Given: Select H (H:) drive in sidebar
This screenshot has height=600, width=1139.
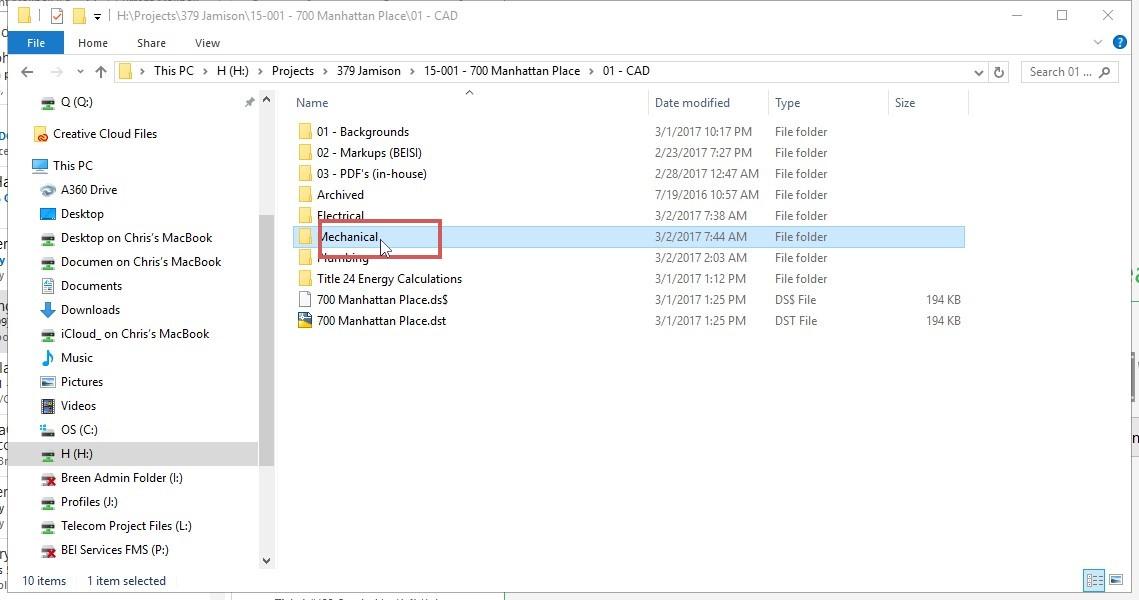Looking at the screenshot, I should pos(76,454).
